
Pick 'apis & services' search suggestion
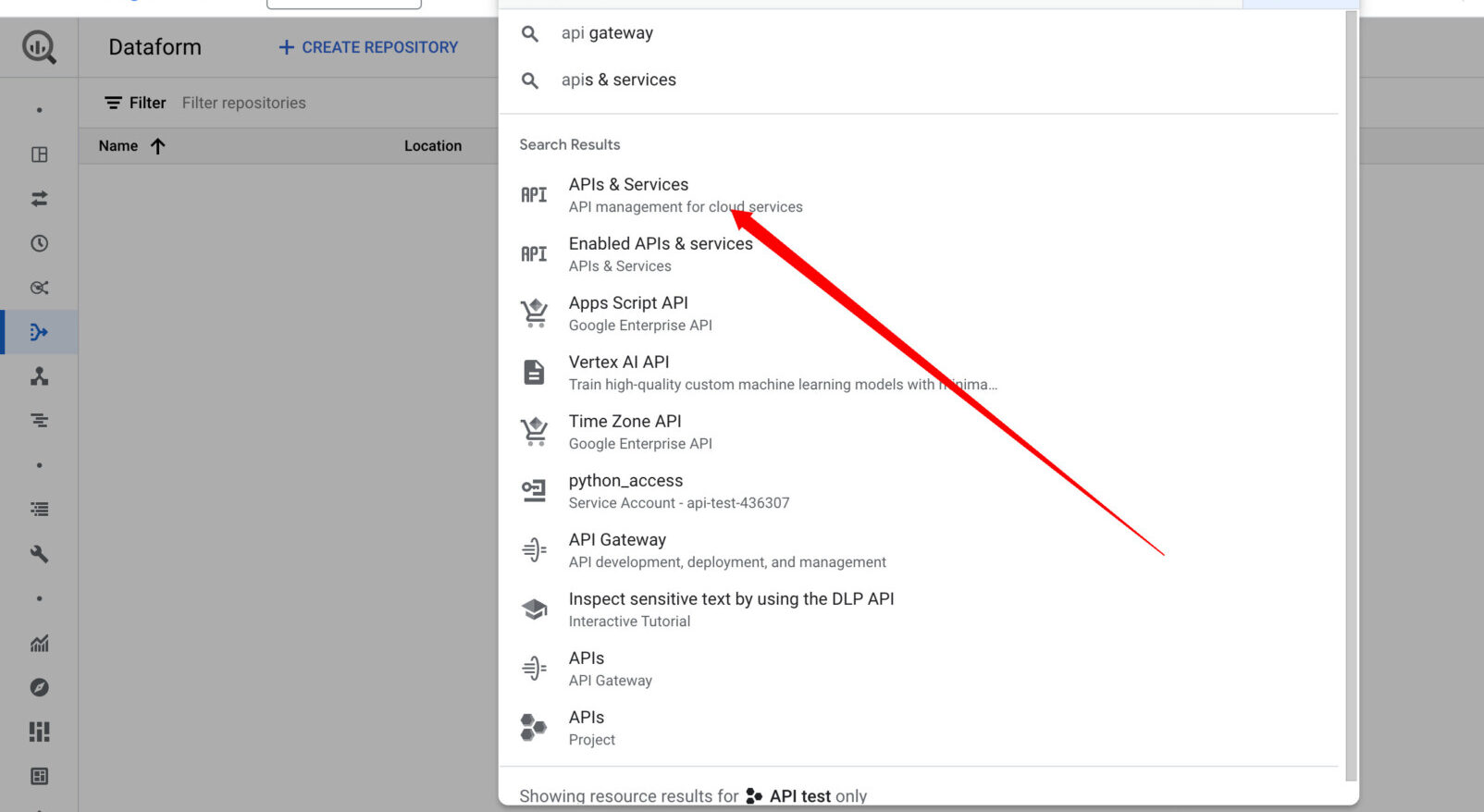(618, 80)
